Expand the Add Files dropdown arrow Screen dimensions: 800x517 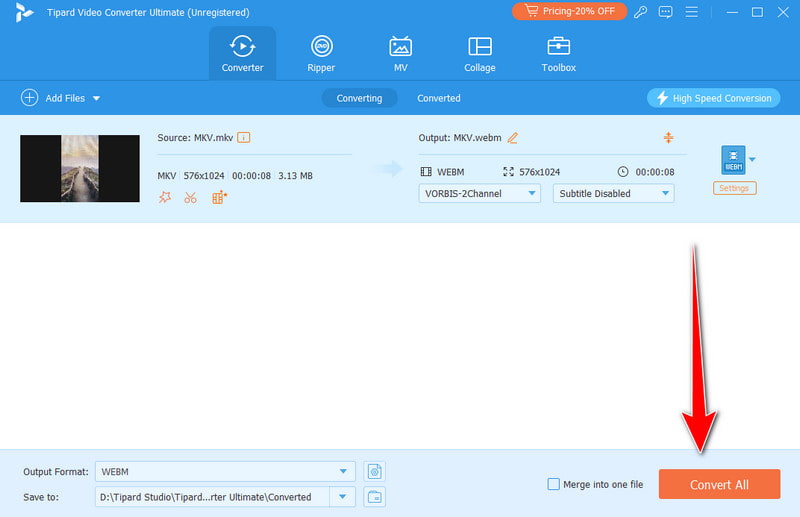point(96,99)
